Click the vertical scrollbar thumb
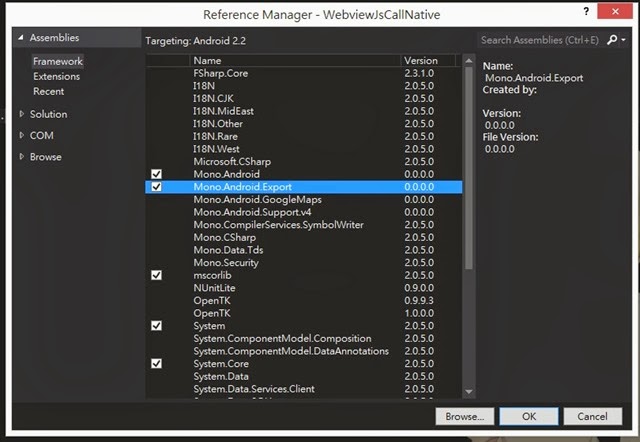Viewport: 640px width, 442px height. pos(469,168)
